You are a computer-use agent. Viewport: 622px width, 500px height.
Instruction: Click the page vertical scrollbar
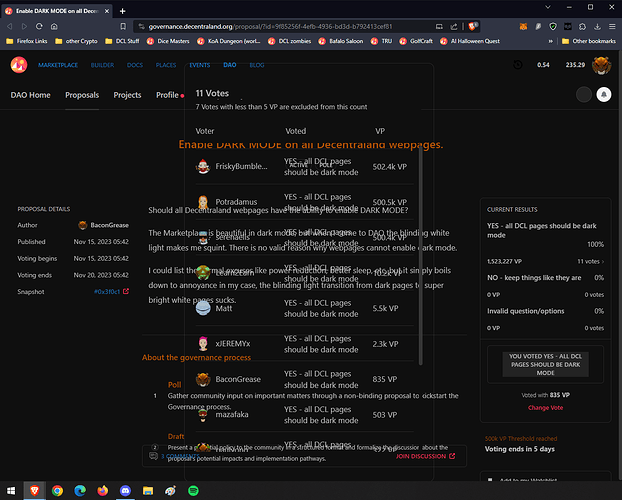[619, 265]
